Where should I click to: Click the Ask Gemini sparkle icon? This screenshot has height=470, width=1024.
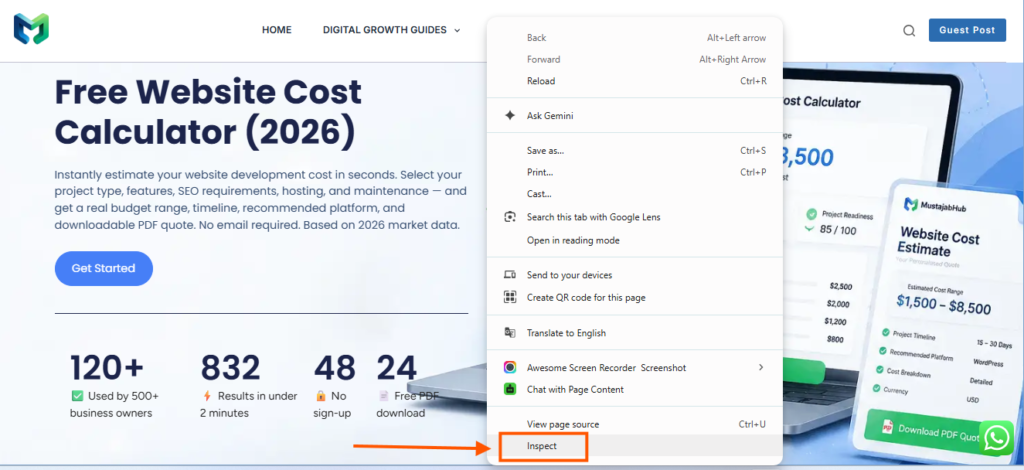point(510,116)
